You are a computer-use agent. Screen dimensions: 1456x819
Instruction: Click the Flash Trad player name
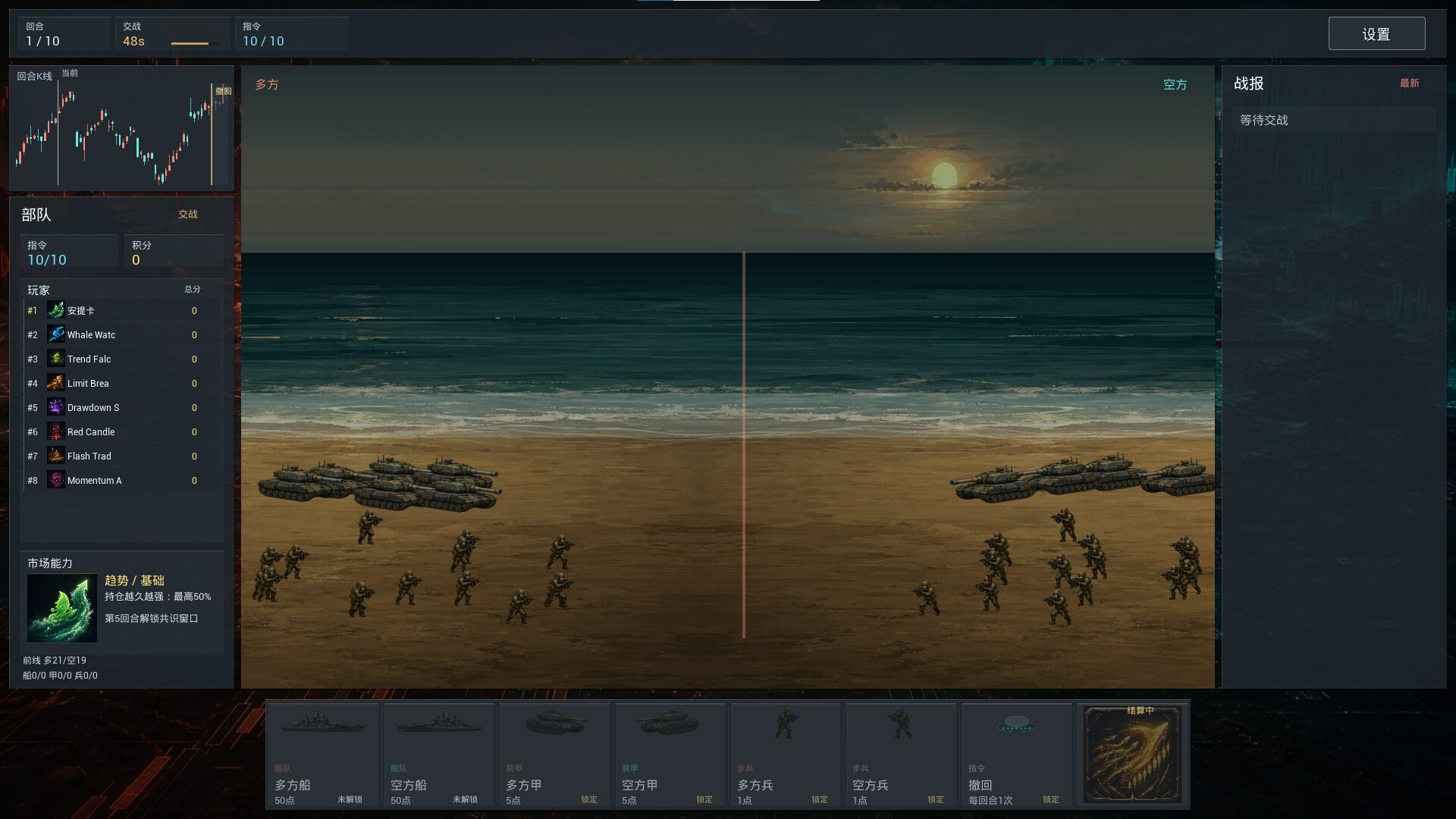pyautogui.click(x=89, y=456)
